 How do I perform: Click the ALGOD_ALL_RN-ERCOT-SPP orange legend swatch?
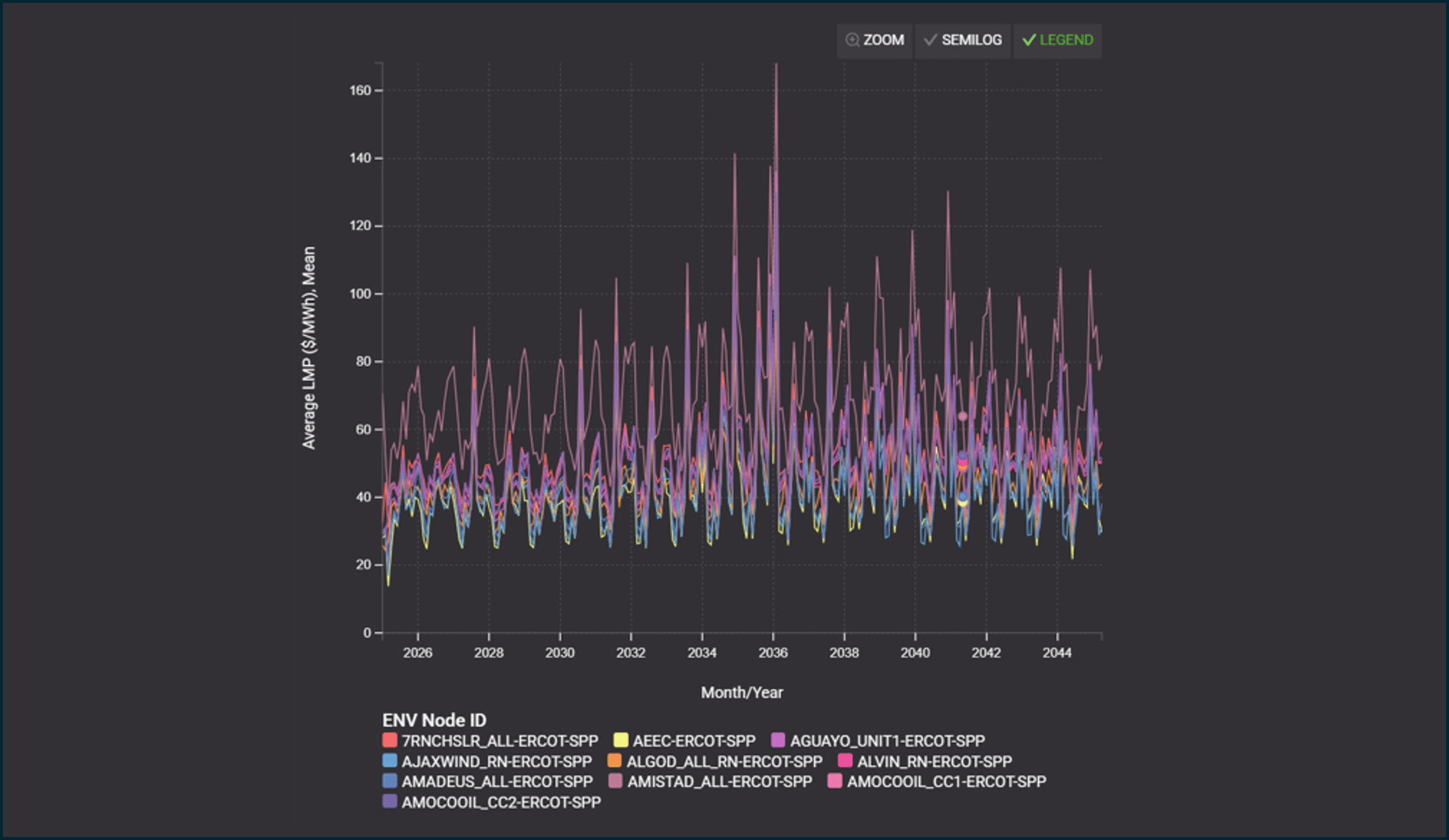tap(614, 761)
